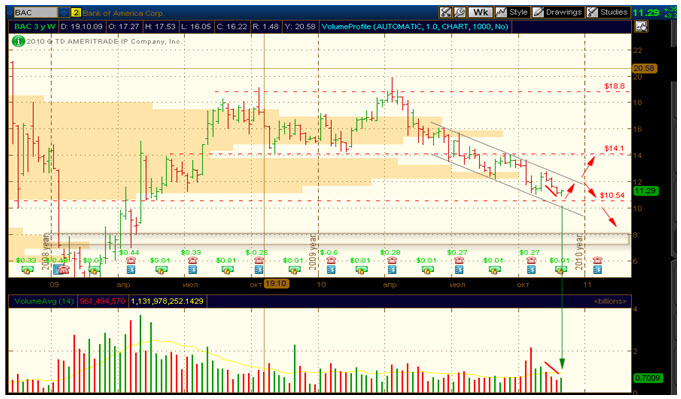Image resolution: width=681 pixels, height=399 pixels.
Task: Open the Wk timeframe selector
Action: point(480,12)
